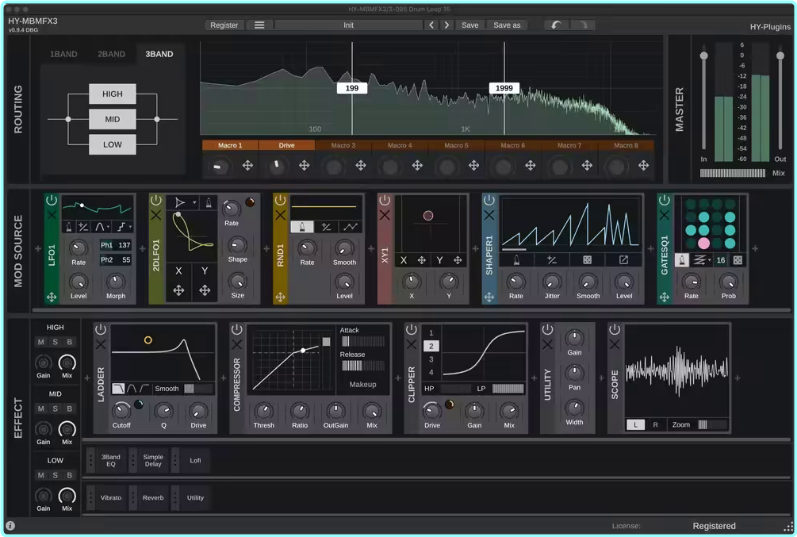Image resolution: width=797 pixels, height=537 pixels.
Task: Open LFO1 waveform shape dropdown
Action: coord(102,227)
